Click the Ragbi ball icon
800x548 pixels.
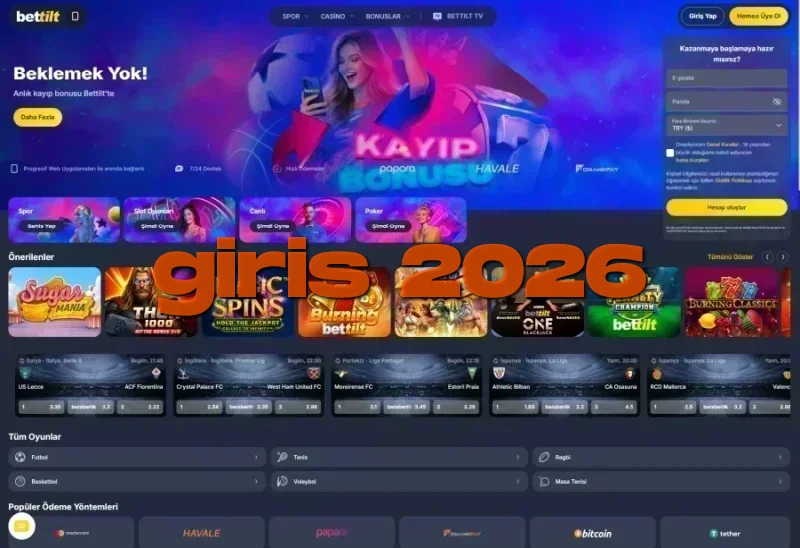tap(544, 457)
